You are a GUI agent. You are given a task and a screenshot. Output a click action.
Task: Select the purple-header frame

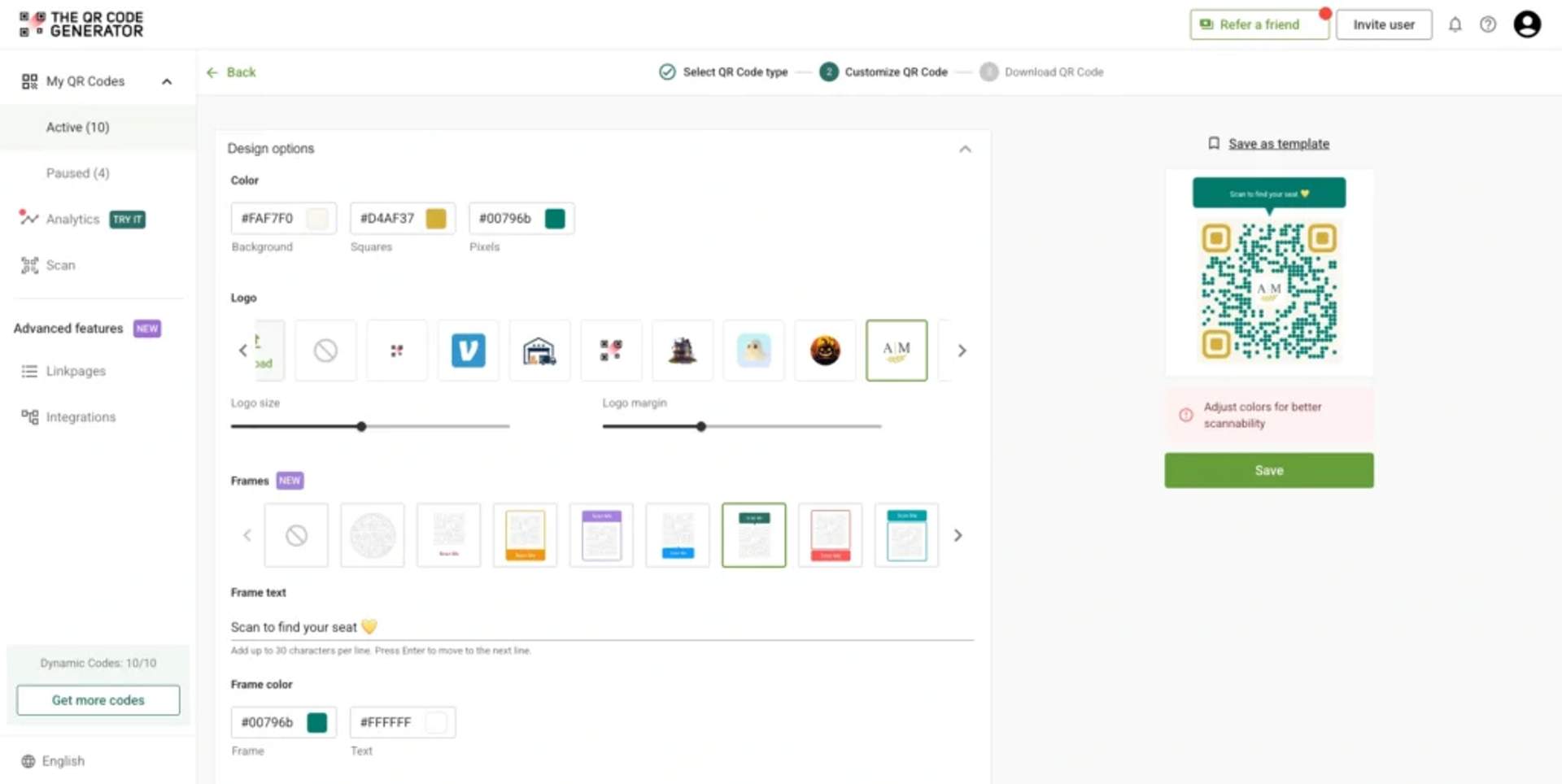[x=601, y=535]
